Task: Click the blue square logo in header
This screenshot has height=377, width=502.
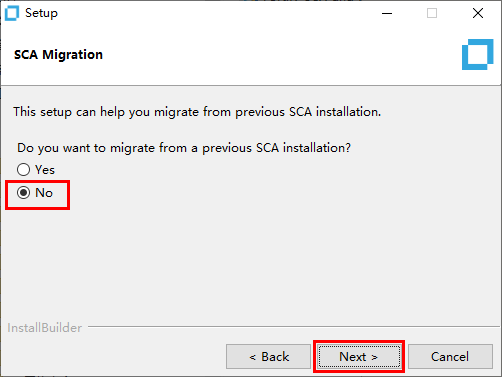Action: tap(477, 55)
